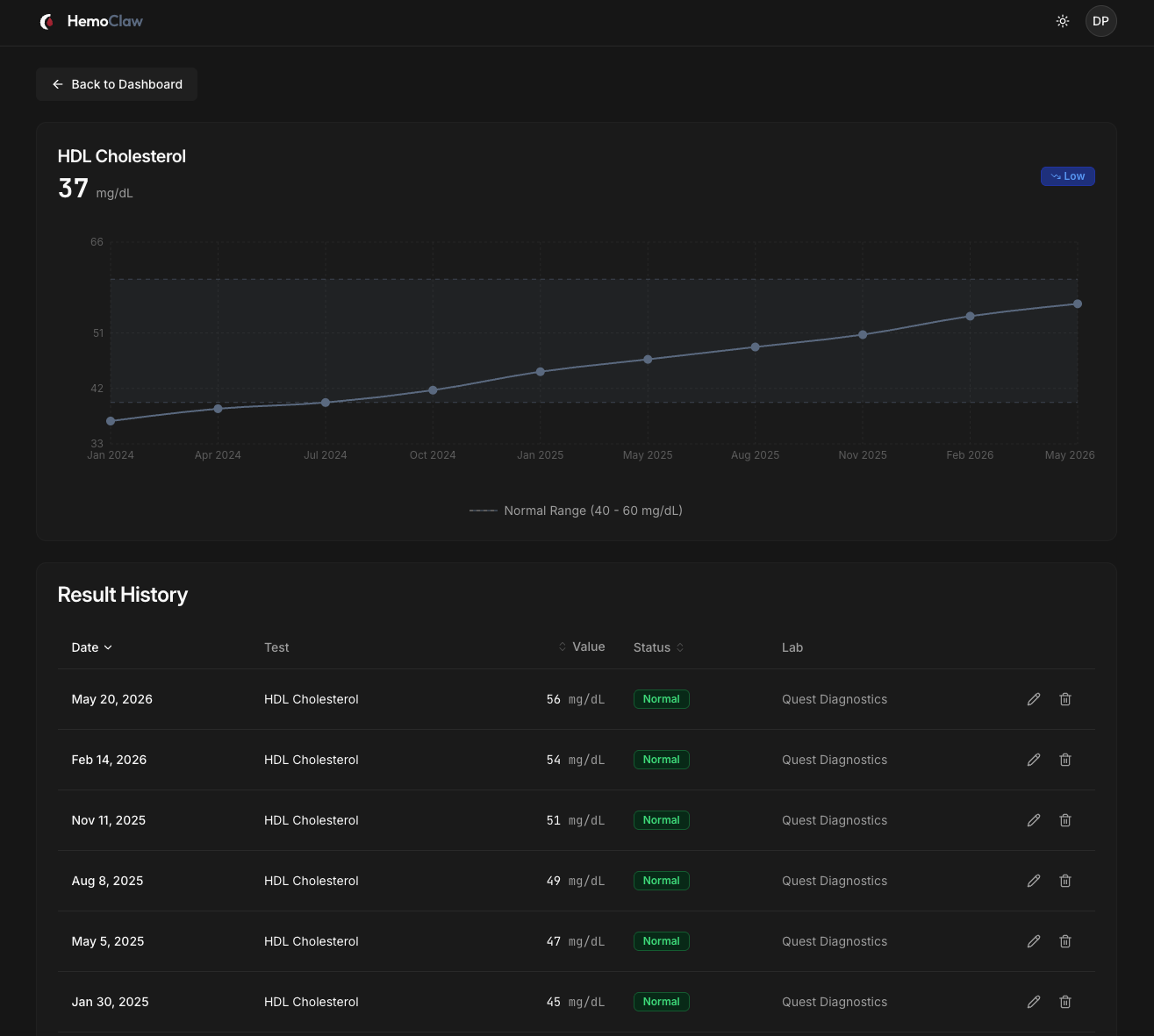Screen dimensions: 1154x1036
Task: Edit the Feb 14, 2026 result
Action: coord(1034,760)
